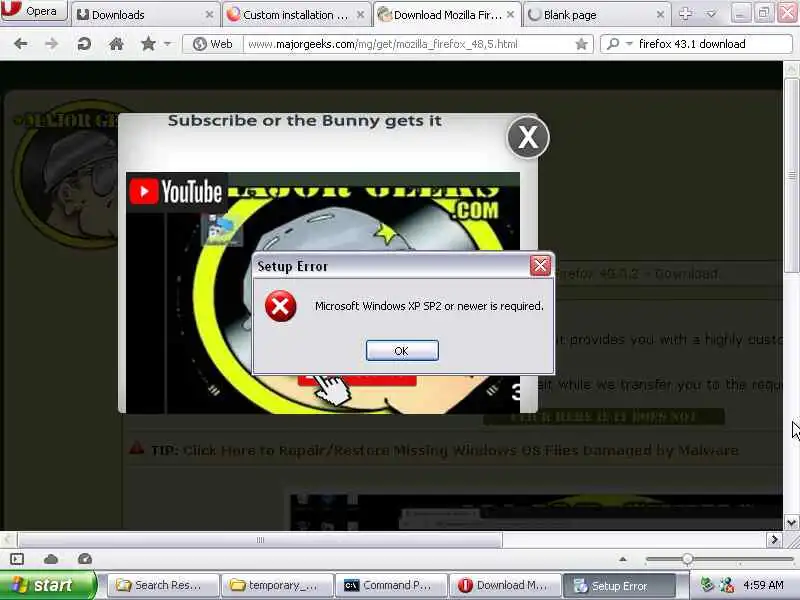Click the horizontal scrollbar thumb

(x=260, y=540)
